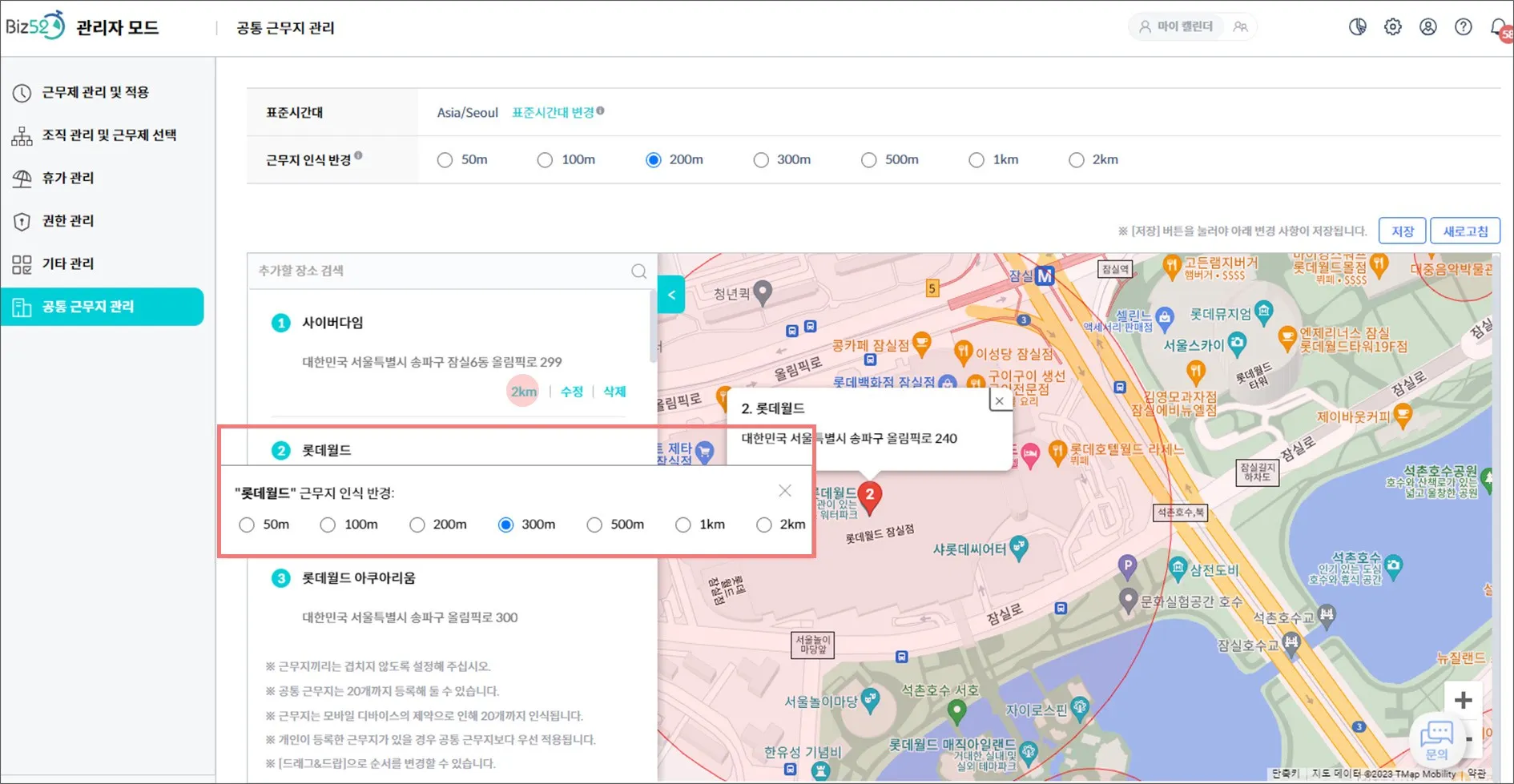Click the people icon beside 마이 캘린더
The width and height of the screenshot is (1514, 784).
pyautogui.click(x=1241, y=26)
